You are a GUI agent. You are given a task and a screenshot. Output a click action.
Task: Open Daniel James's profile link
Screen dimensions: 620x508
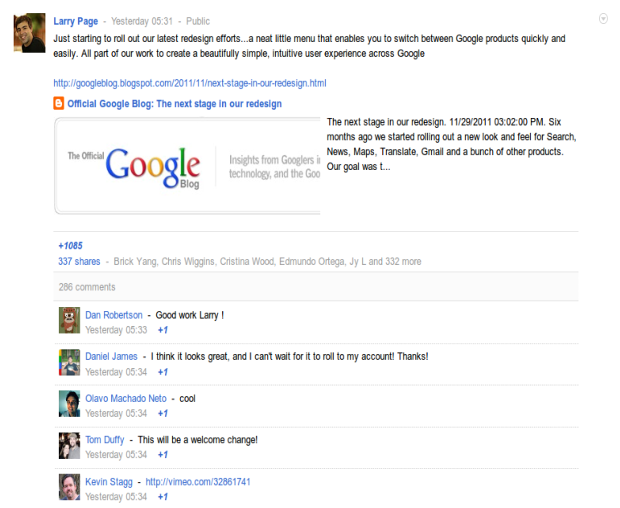112,357
